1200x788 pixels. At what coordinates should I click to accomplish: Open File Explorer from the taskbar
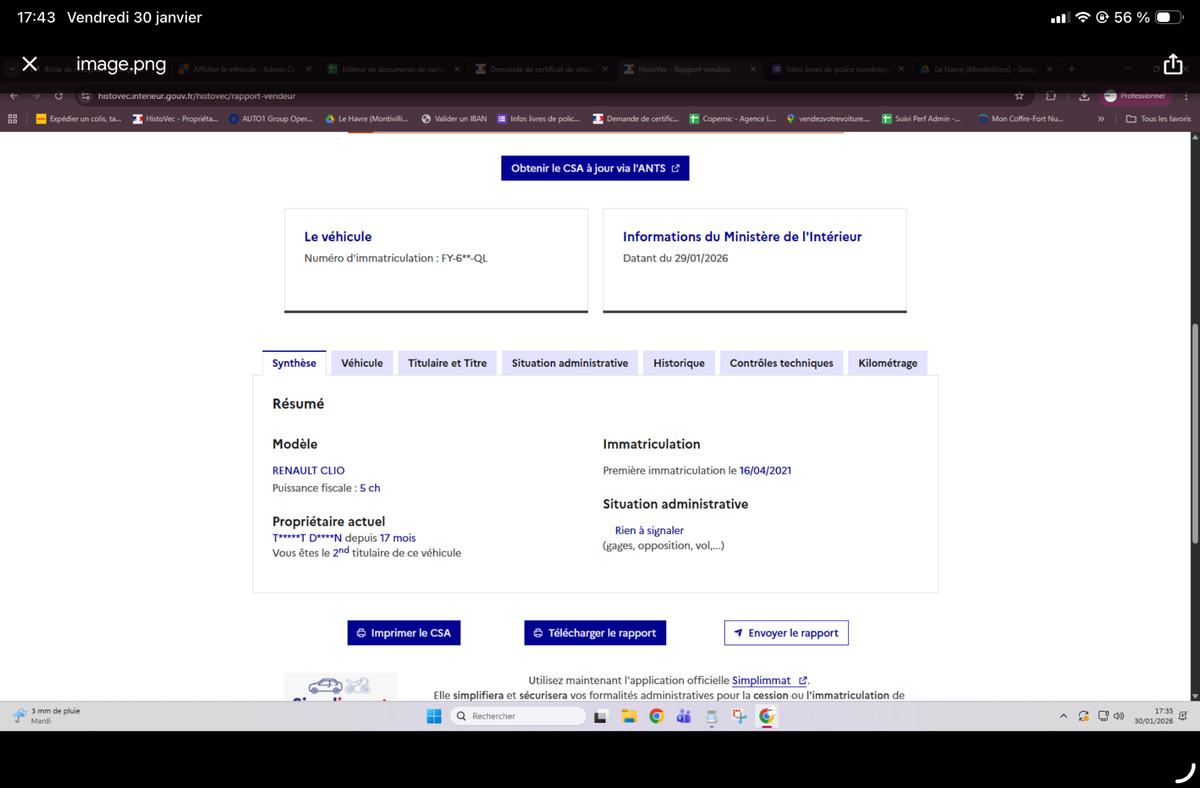(629, 716)
